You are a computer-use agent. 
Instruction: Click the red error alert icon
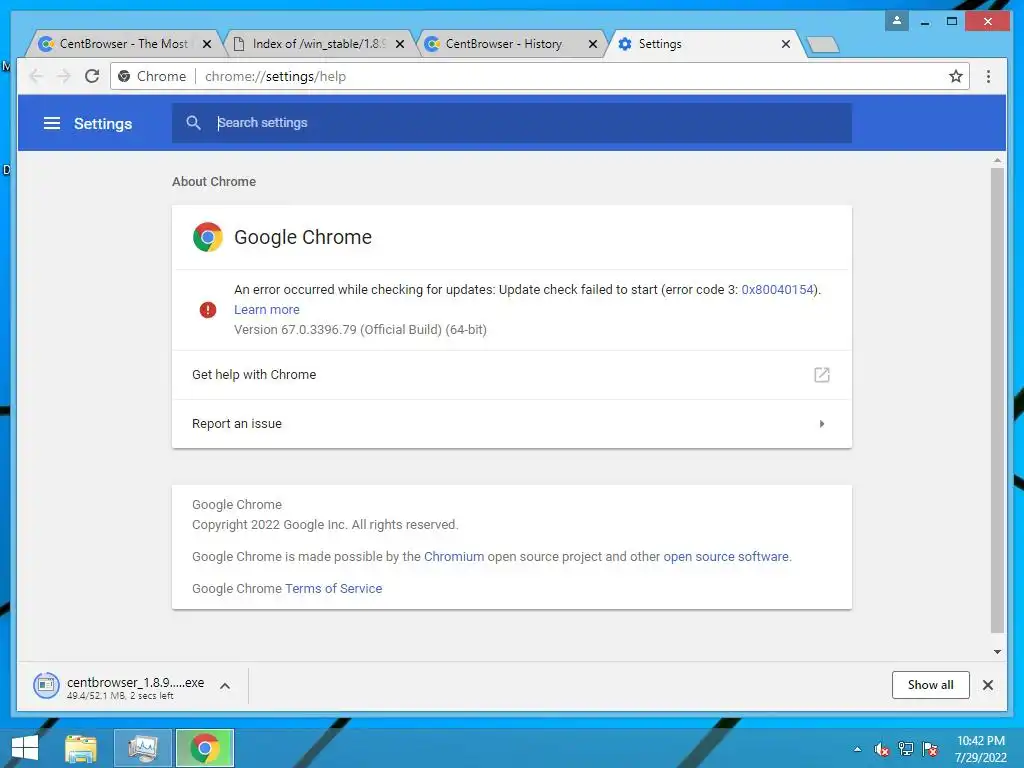(208, 310)
